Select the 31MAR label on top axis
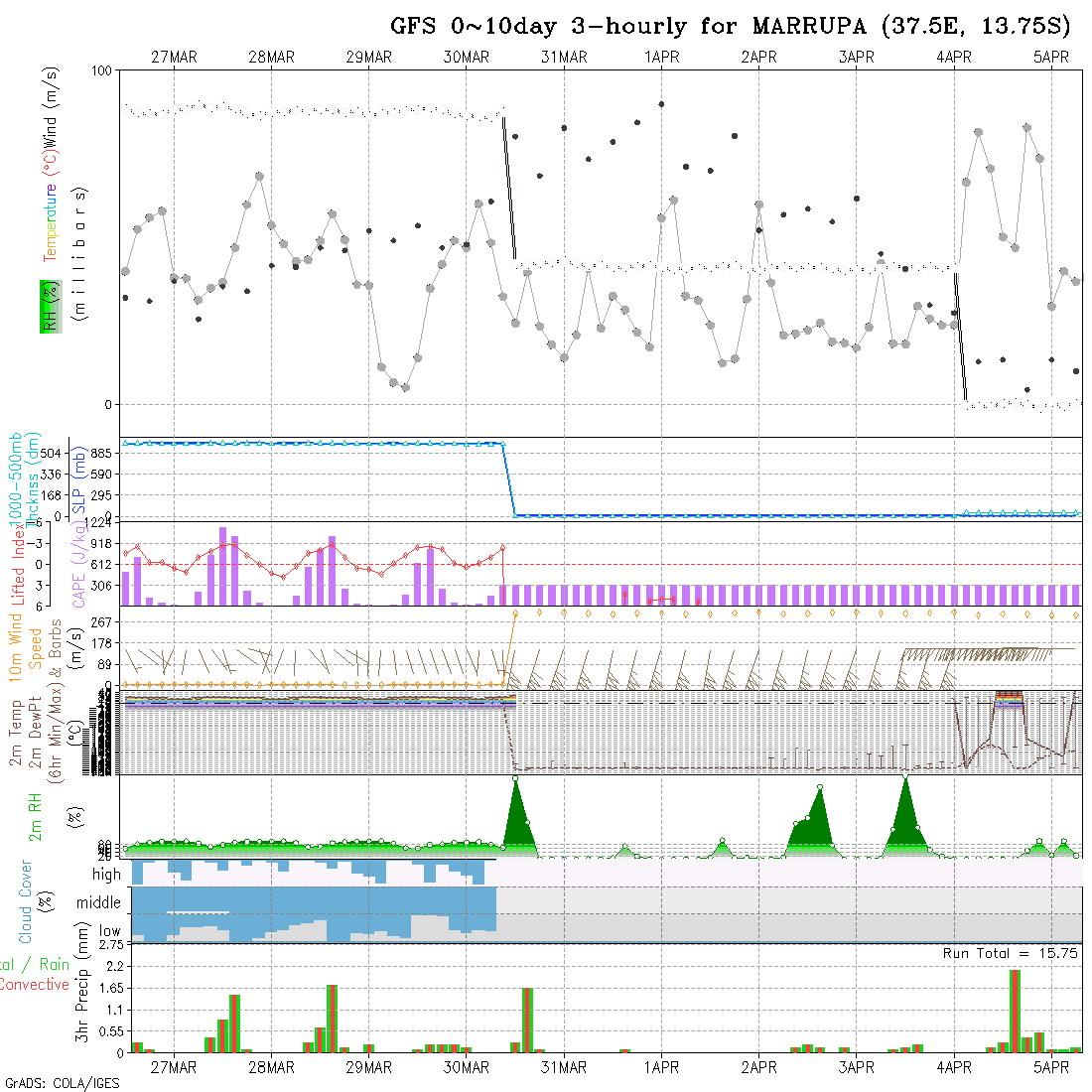 (x=564, y=58)
